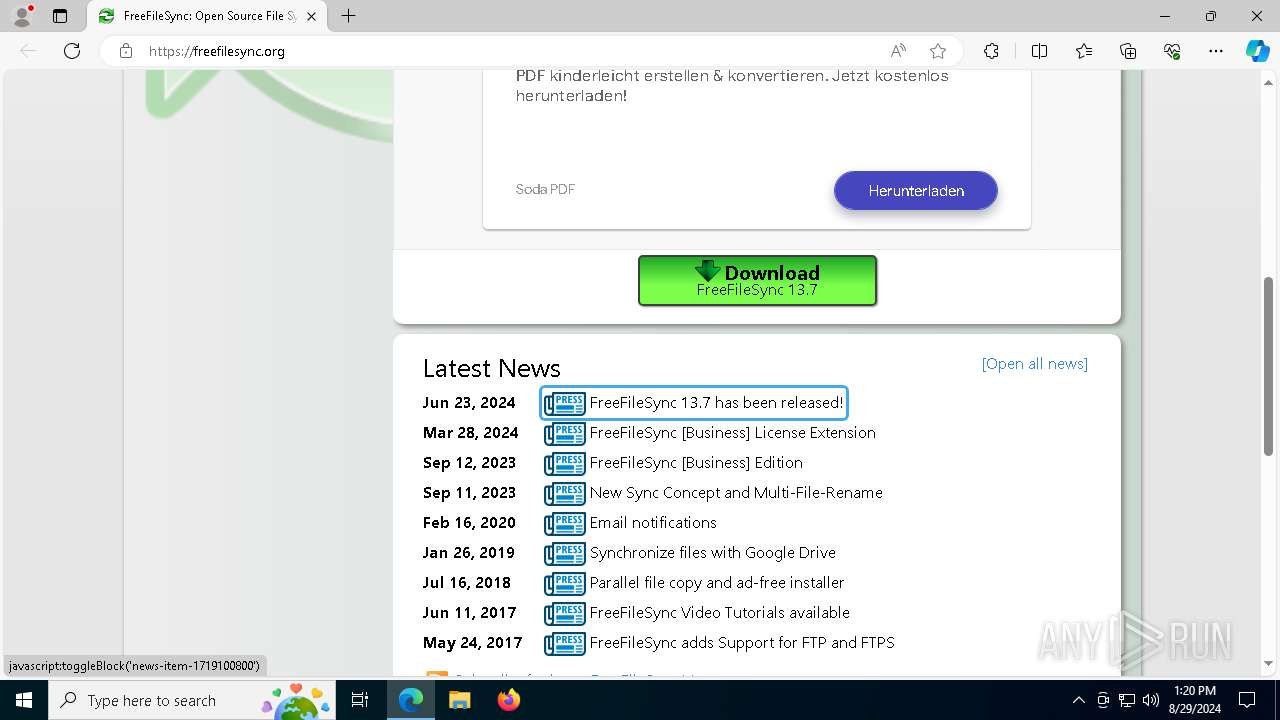1280x720 pixels.
Task: Open Task View on taskbar
Action: pos(361,700)
